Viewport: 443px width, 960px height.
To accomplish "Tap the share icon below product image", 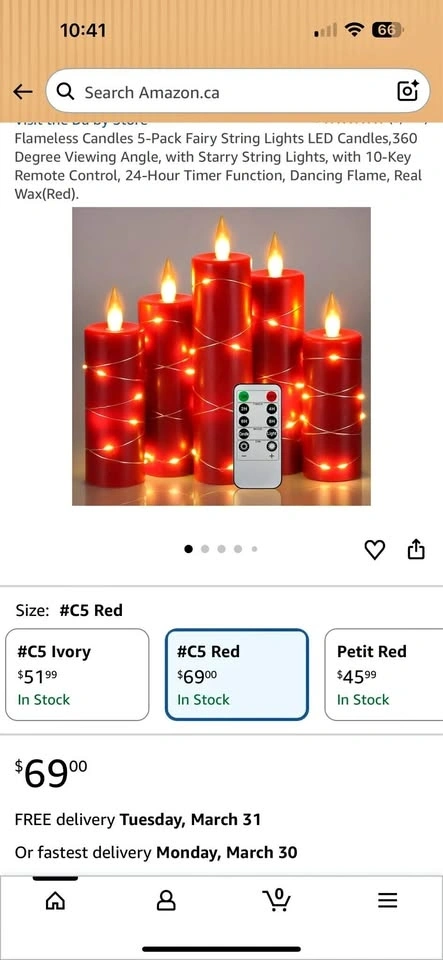I will click(415, 549).
